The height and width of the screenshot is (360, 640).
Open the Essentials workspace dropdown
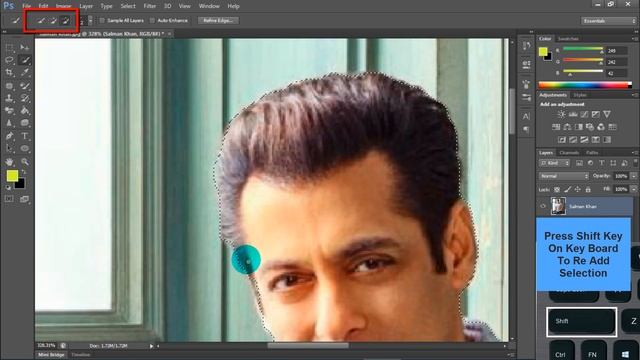[x=608, y=21]
